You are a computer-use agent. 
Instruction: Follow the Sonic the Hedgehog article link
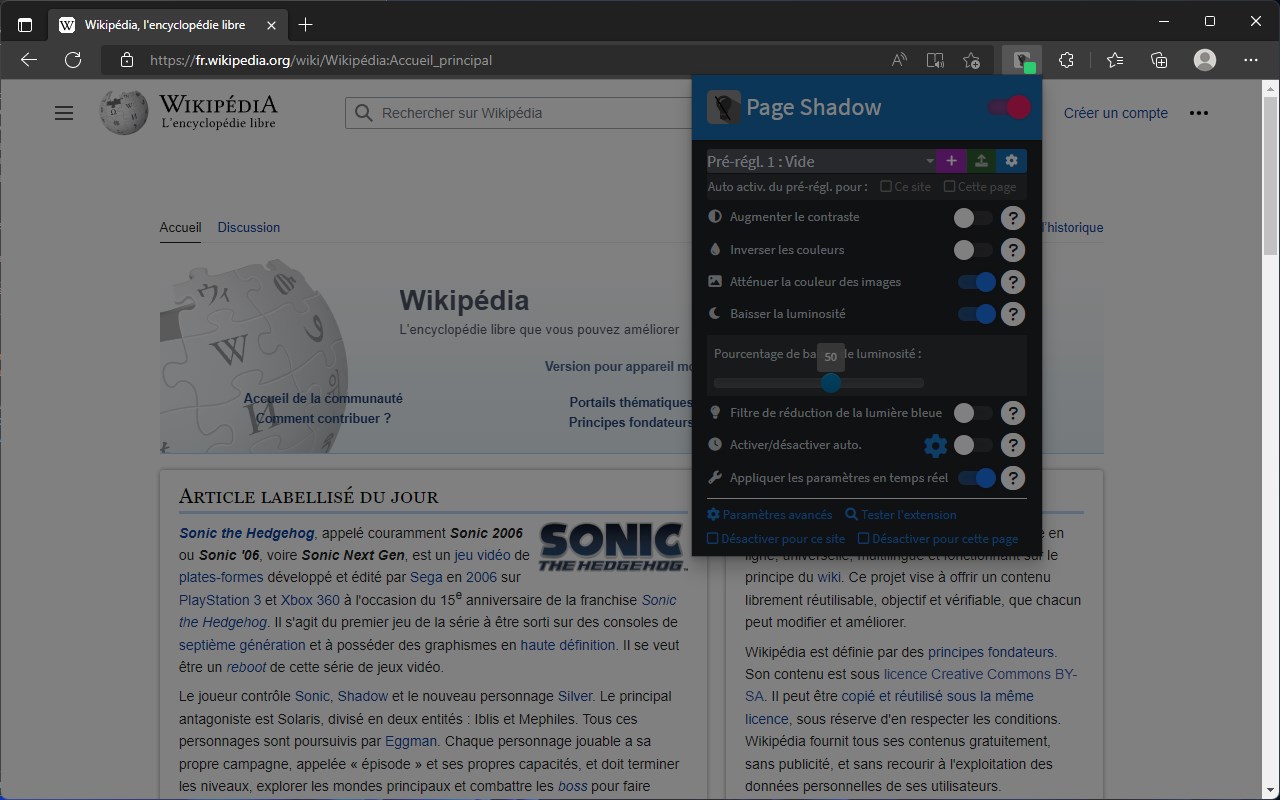[x=247, y=533]
